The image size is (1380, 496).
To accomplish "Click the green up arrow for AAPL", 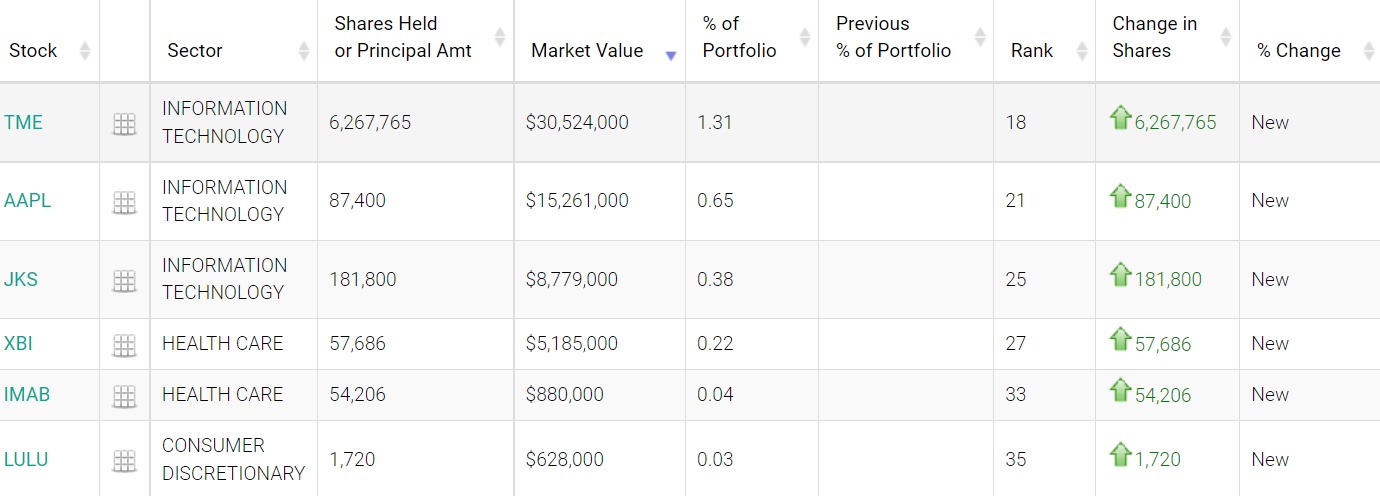I will [x=1120, y=197].
